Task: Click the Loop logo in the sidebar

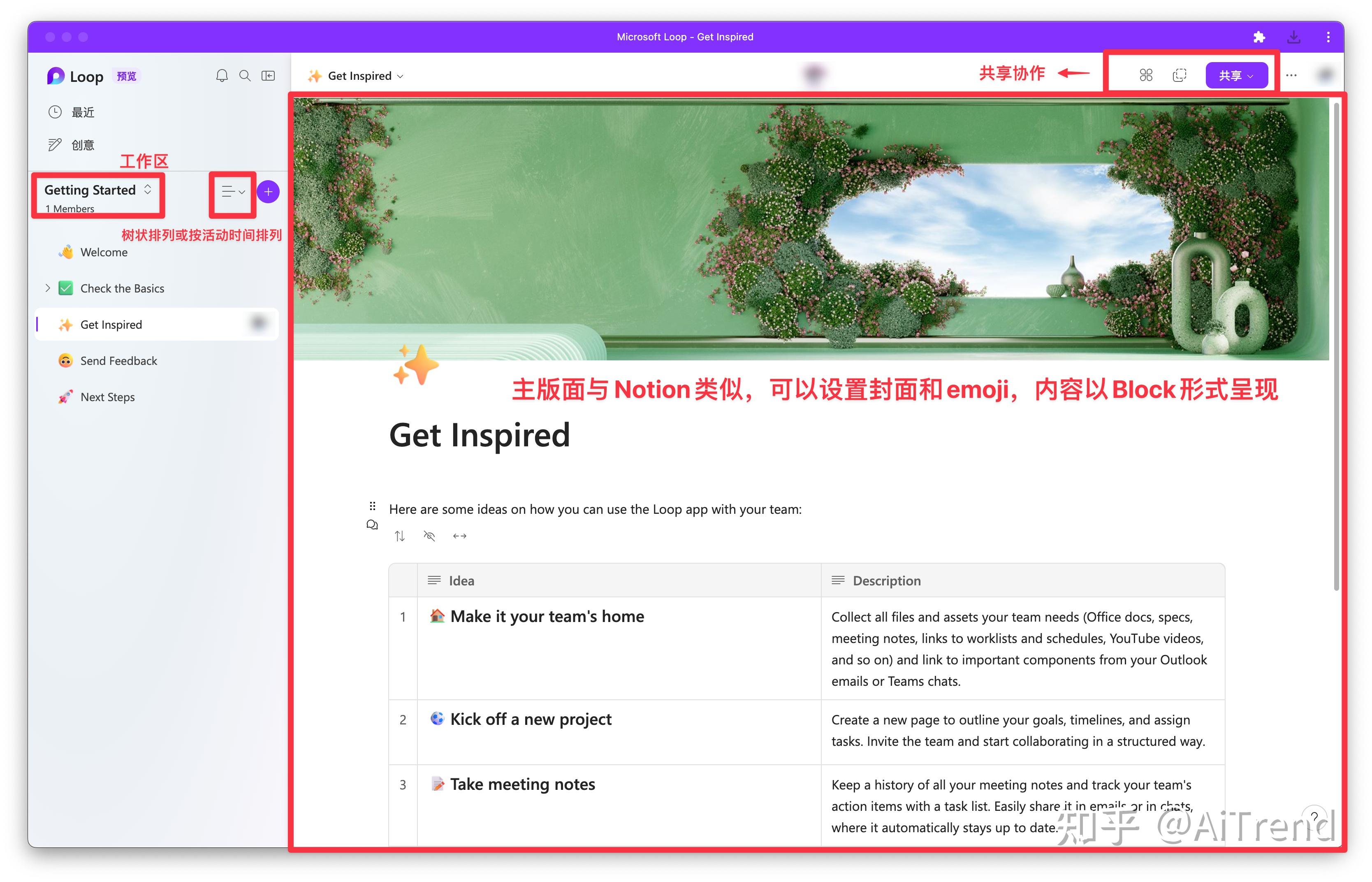Action: click(x=56, y=76)
